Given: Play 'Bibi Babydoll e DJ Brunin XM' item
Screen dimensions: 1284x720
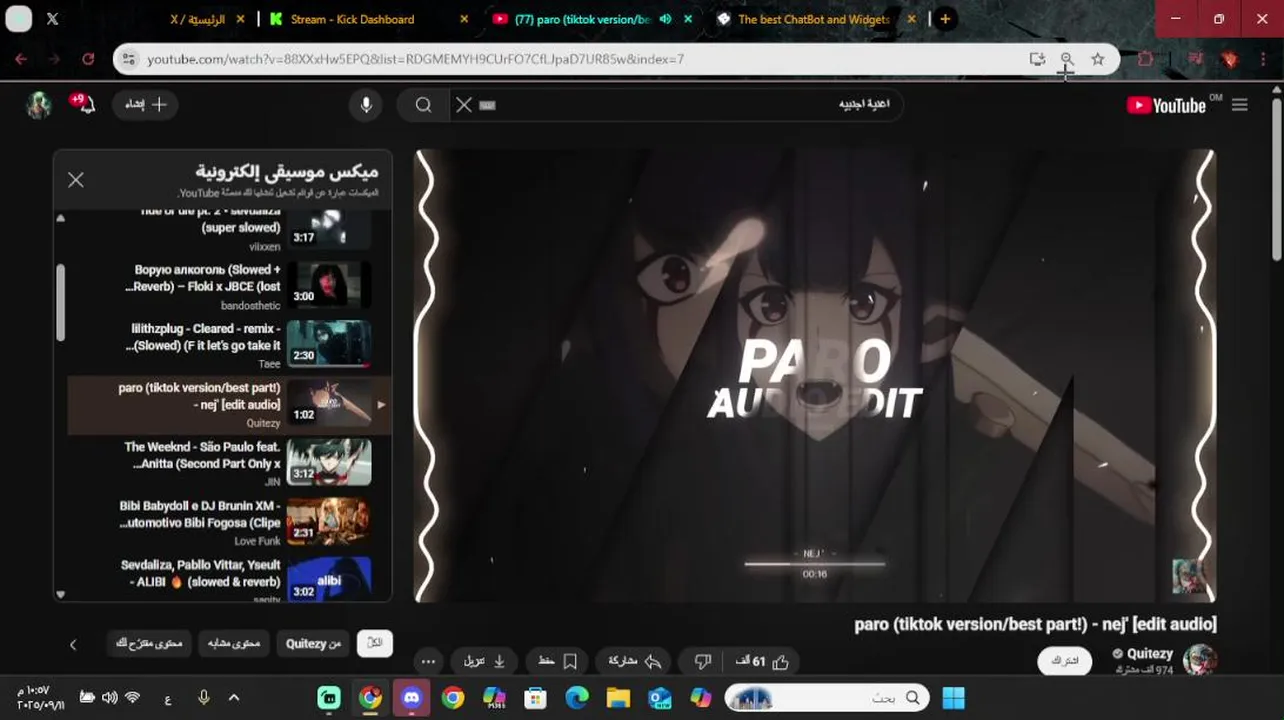Looking at the screenshot, I should (229, 522).
